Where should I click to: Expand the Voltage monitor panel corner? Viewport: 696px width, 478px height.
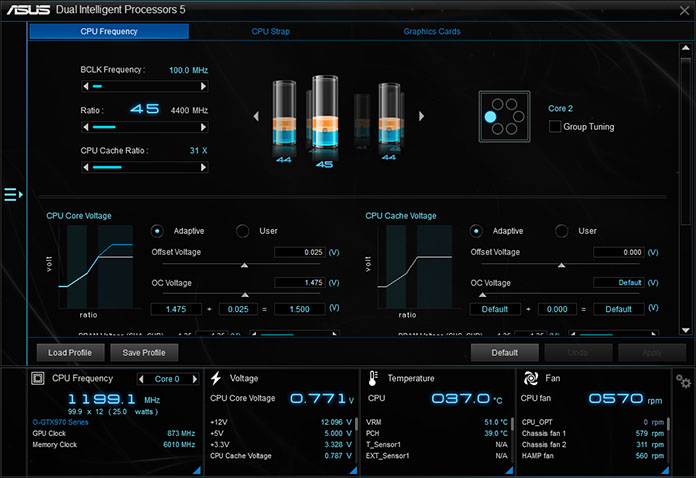tap(353, 470)
